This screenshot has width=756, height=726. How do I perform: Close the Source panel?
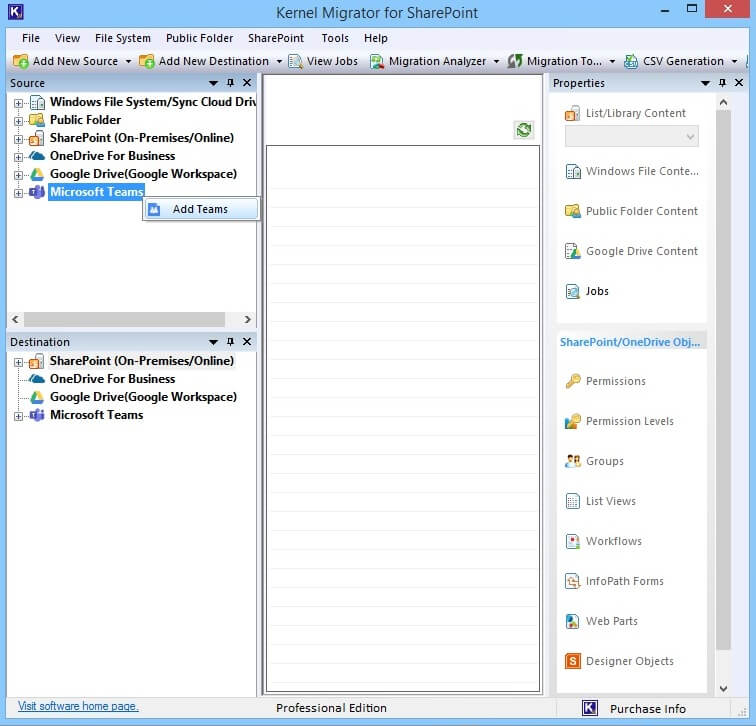[x=247, y=83]
